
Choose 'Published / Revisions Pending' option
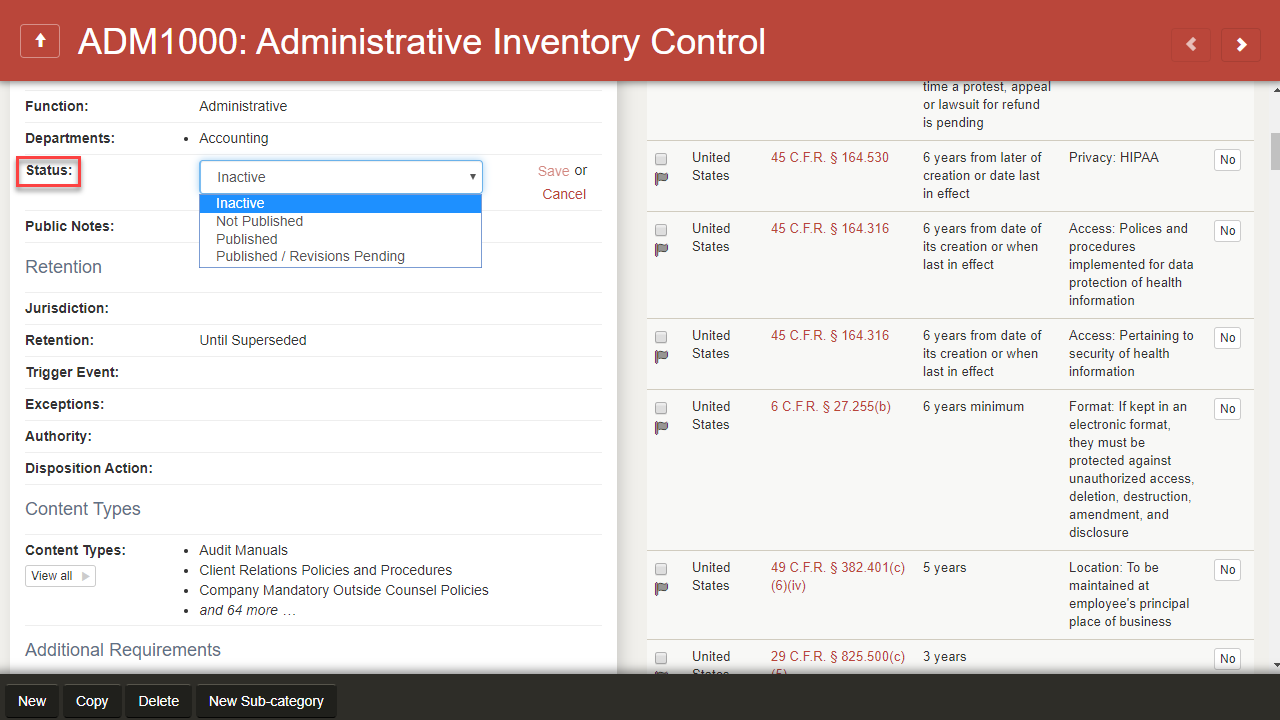(x=310, y=256)
